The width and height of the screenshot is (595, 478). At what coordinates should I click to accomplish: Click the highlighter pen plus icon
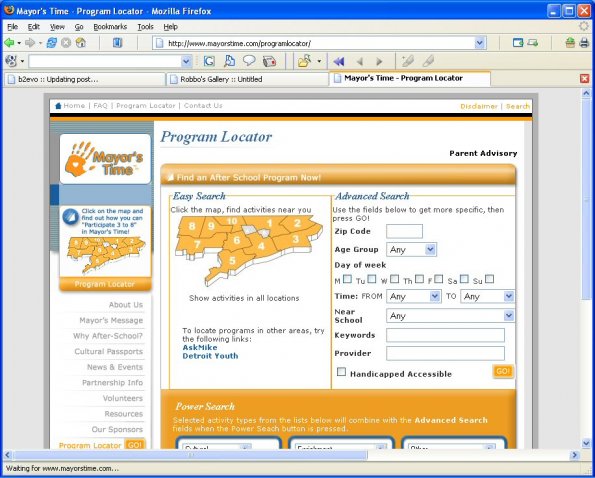point(408,61)
